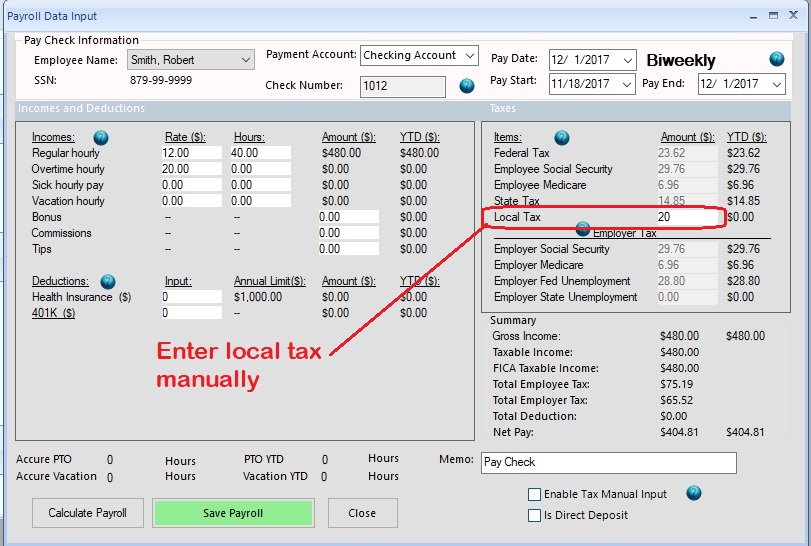Open the Employee Name dropdown
This screenshot has width=811, height=546.
pyautogui.click(x=246, y=61)
